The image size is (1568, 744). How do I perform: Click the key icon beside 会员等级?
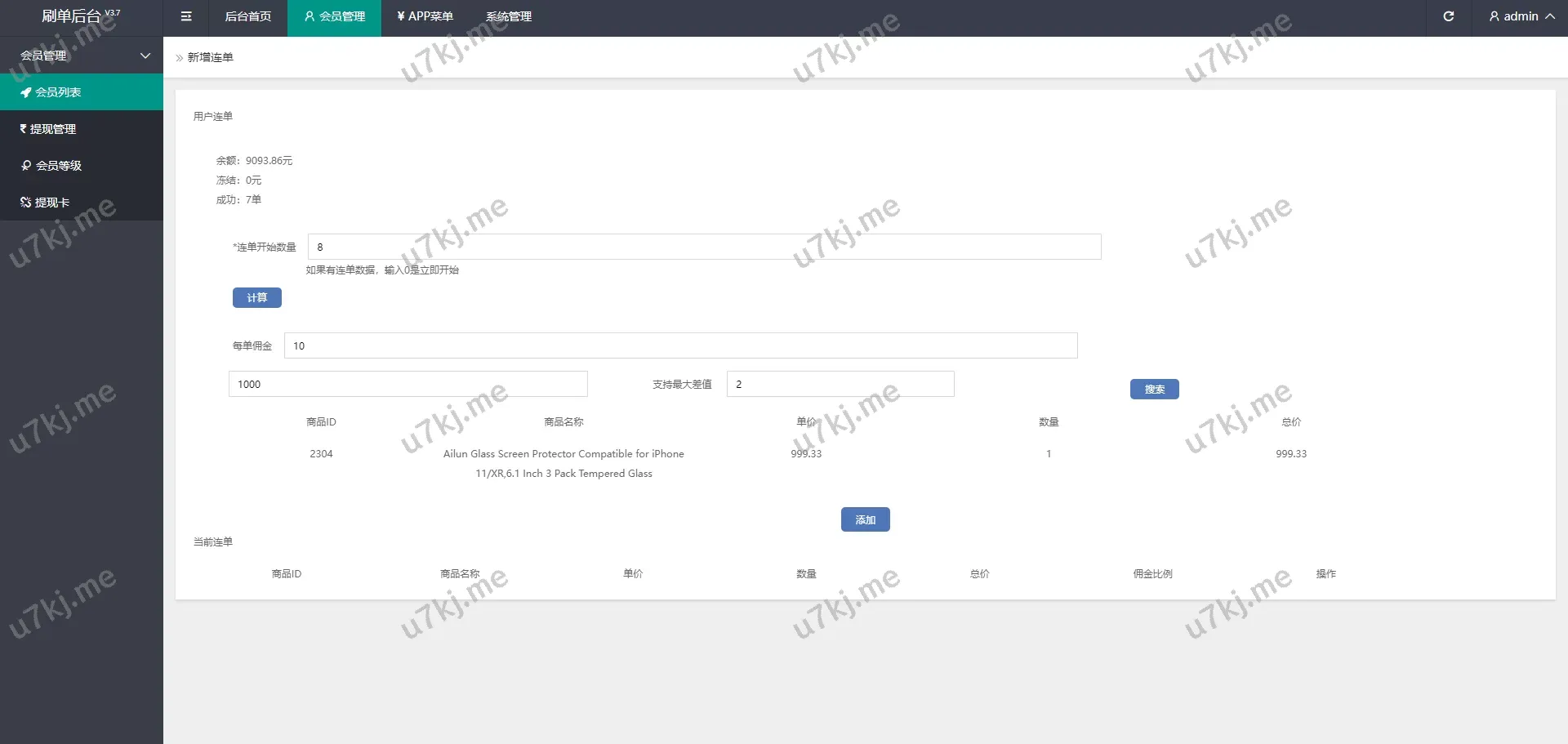pos(26,166)
